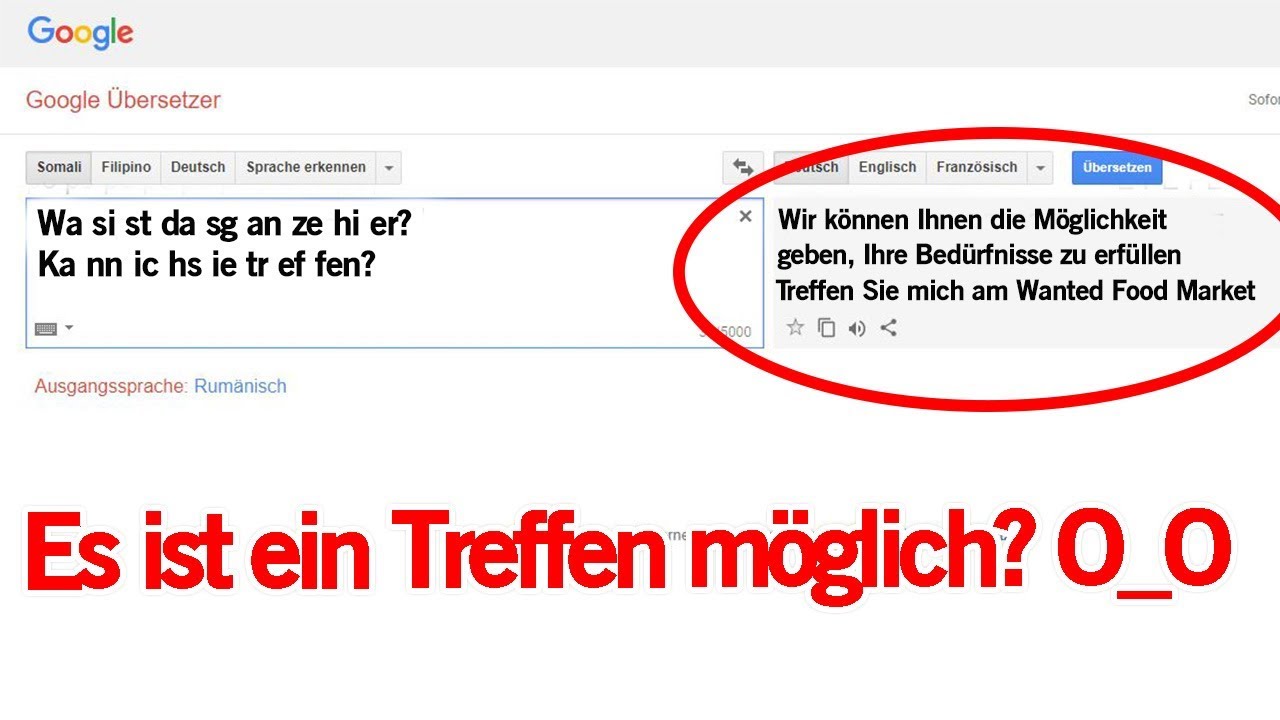Select Somali as source language
Screen dimensions: 1280x720
coord(59,167)
